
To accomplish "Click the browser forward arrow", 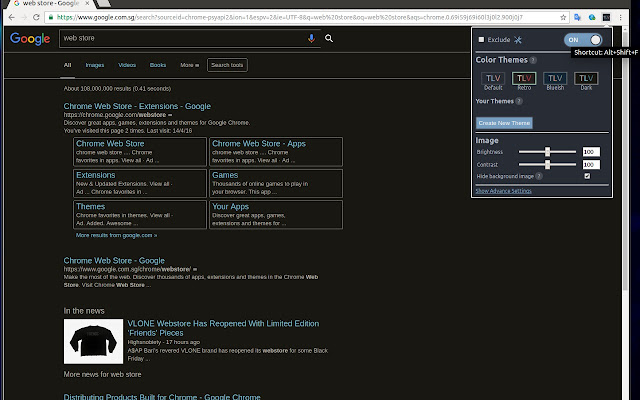I will [24, 17].
